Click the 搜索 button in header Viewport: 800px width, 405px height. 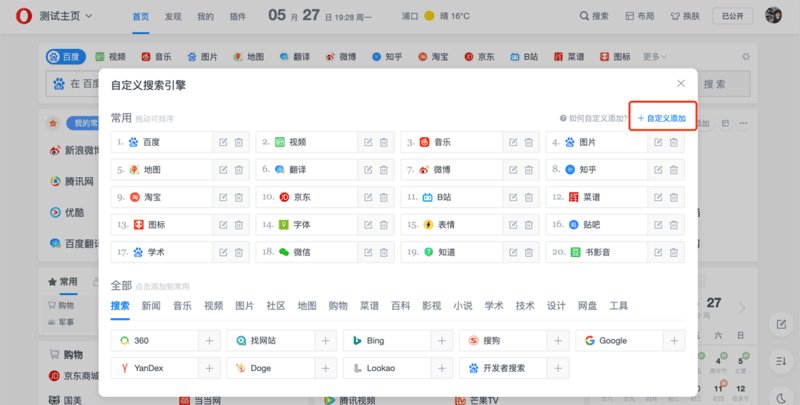click(594, 16)
